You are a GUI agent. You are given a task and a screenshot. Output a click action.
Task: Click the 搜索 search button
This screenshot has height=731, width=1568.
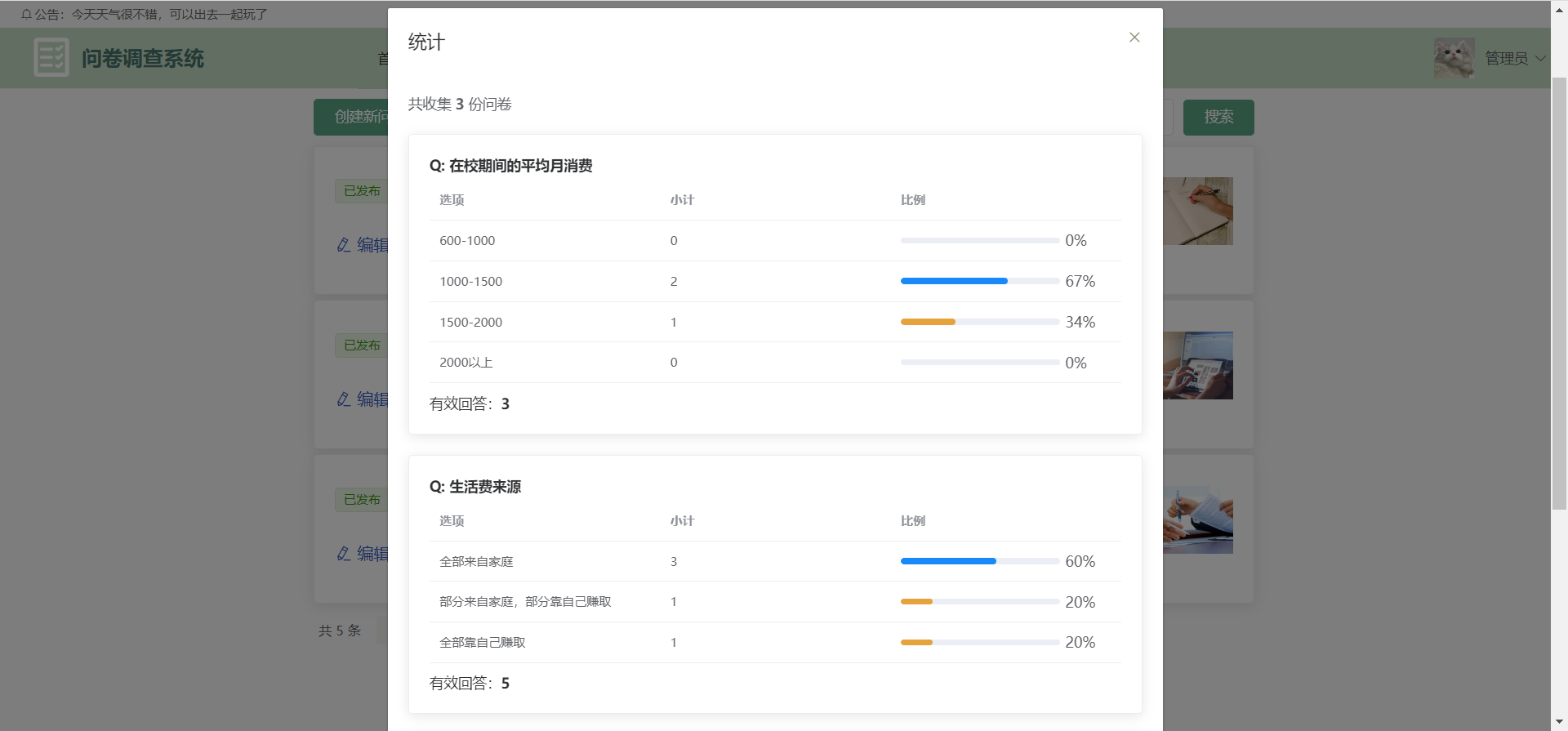tap(1218, 118)
